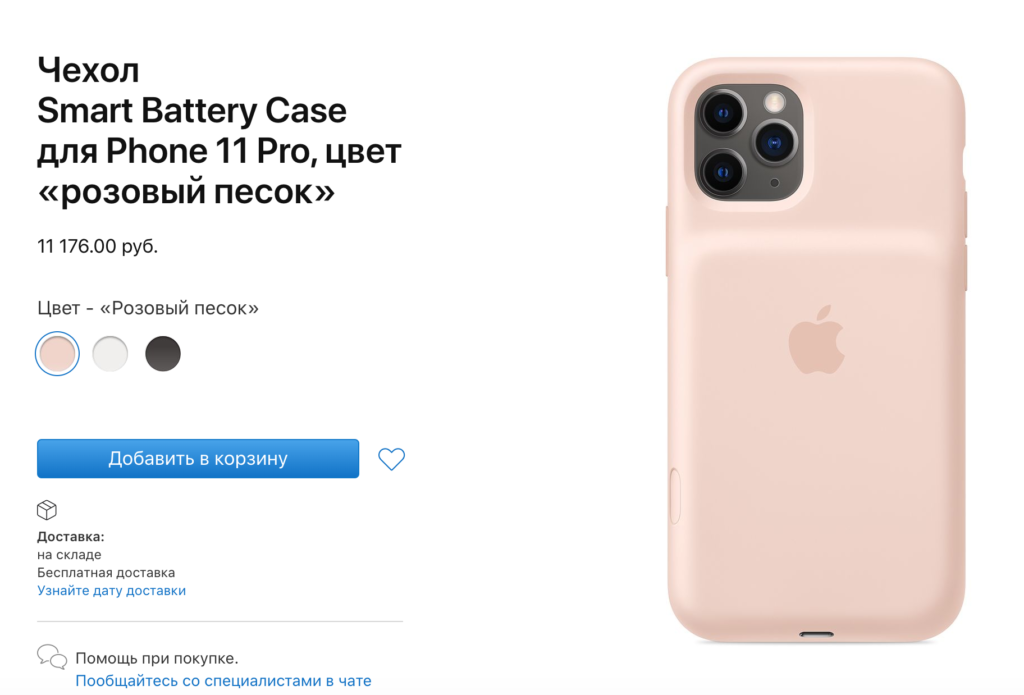1024x695 pixels.
Task: Add the case to favorites with the heart icon
Action: tap(391, 459)
